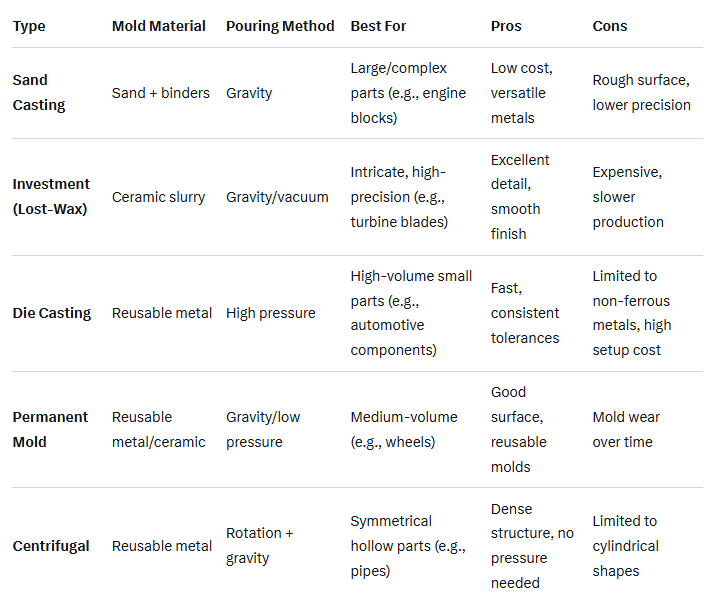Click the Medium-volume (e.g., wheels) cell

[404, 429]
